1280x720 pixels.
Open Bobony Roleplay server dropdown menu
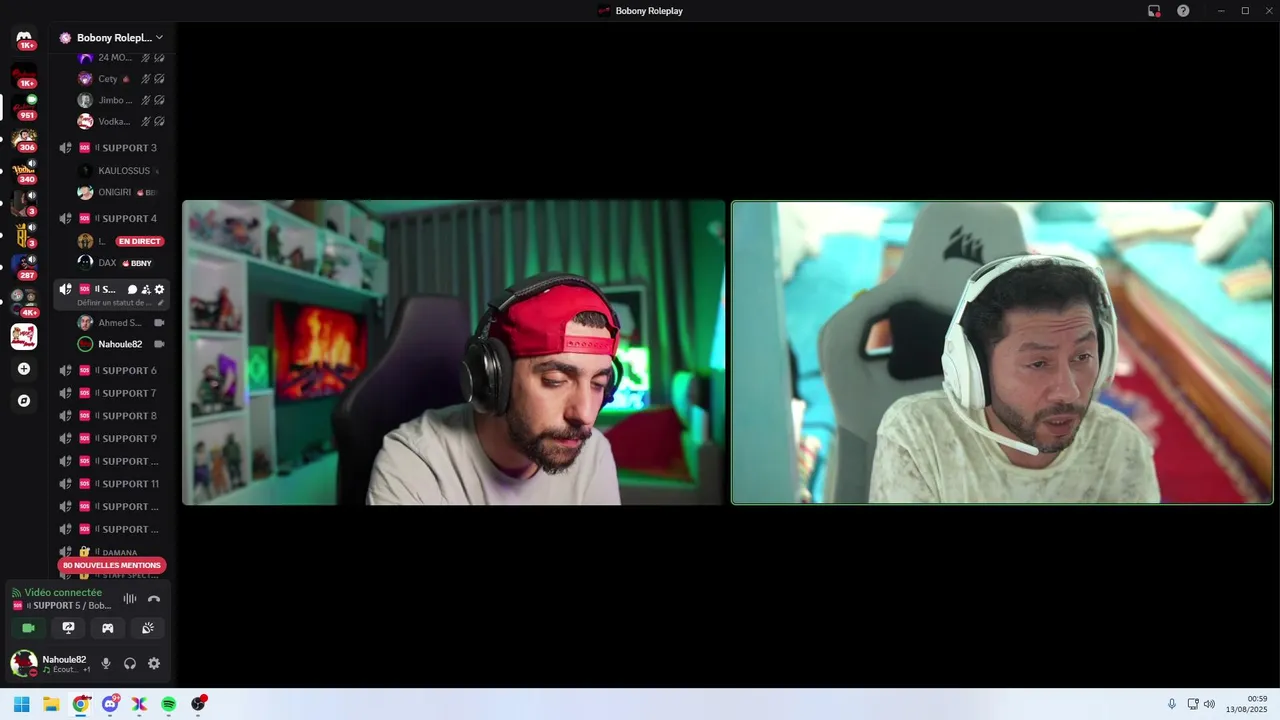(x=112, y=38)
